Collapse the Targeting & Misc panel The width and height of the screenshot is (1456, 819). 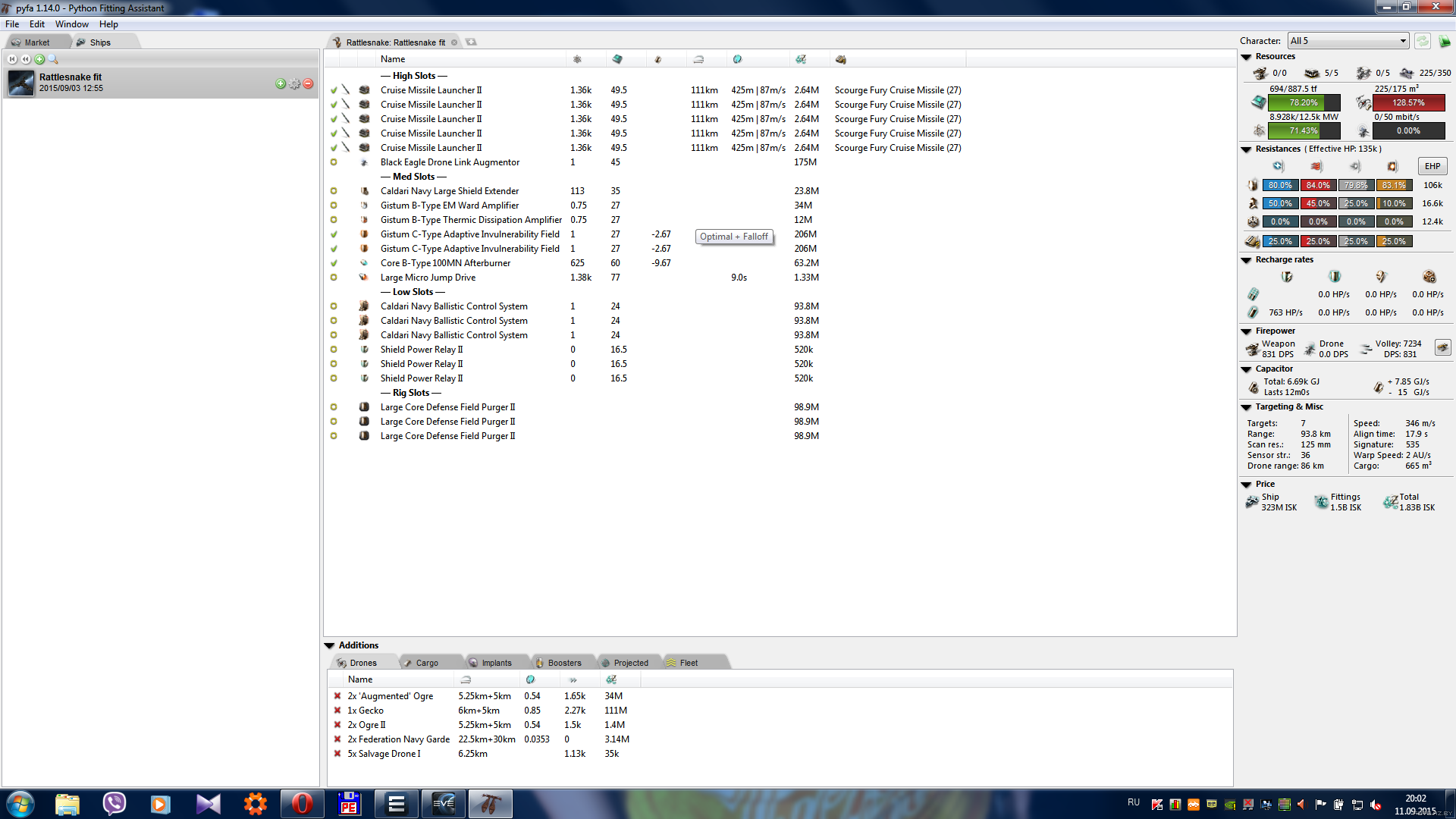click(x=1246, y=407)
